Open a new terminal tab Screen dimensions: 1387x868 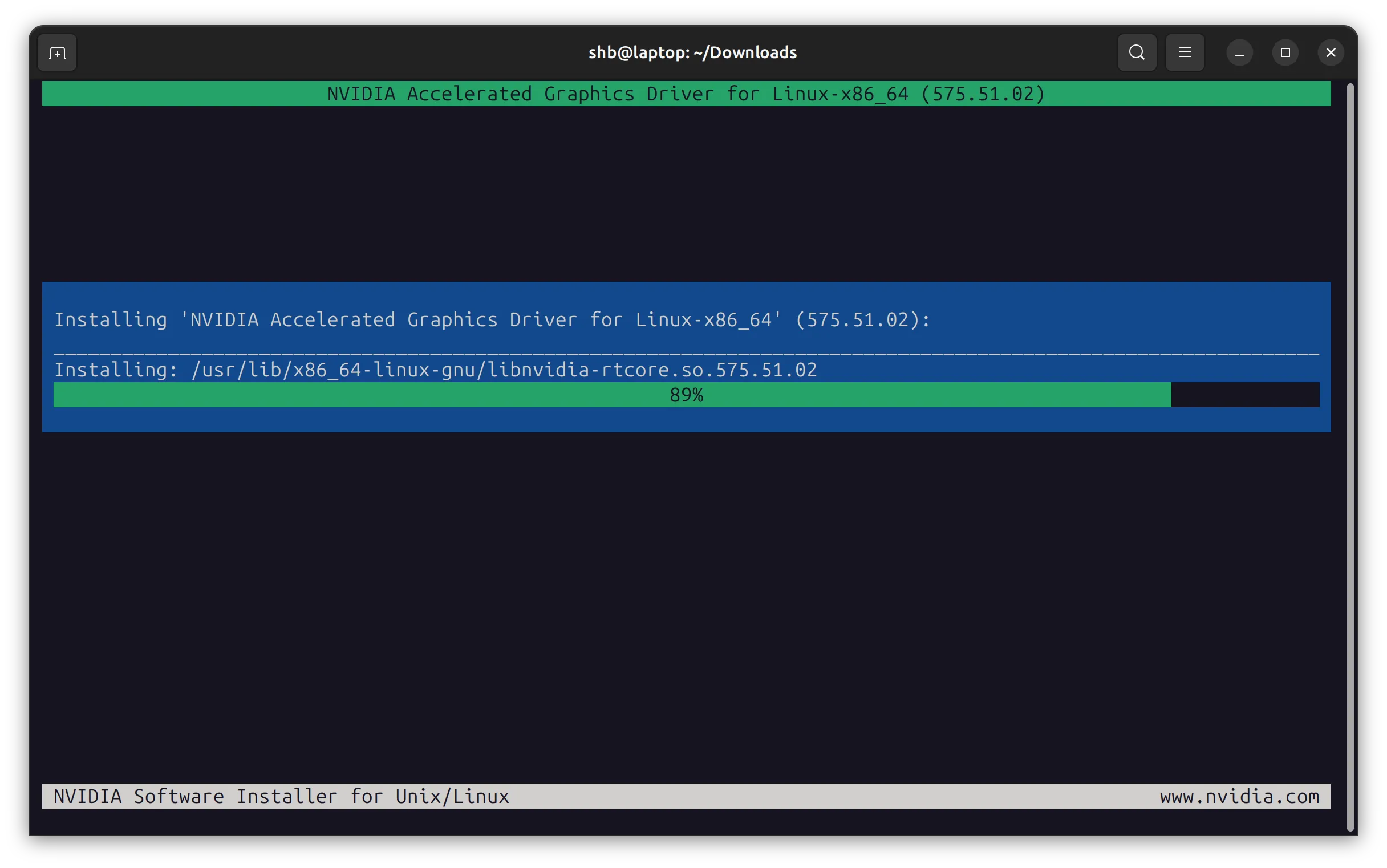57,53
